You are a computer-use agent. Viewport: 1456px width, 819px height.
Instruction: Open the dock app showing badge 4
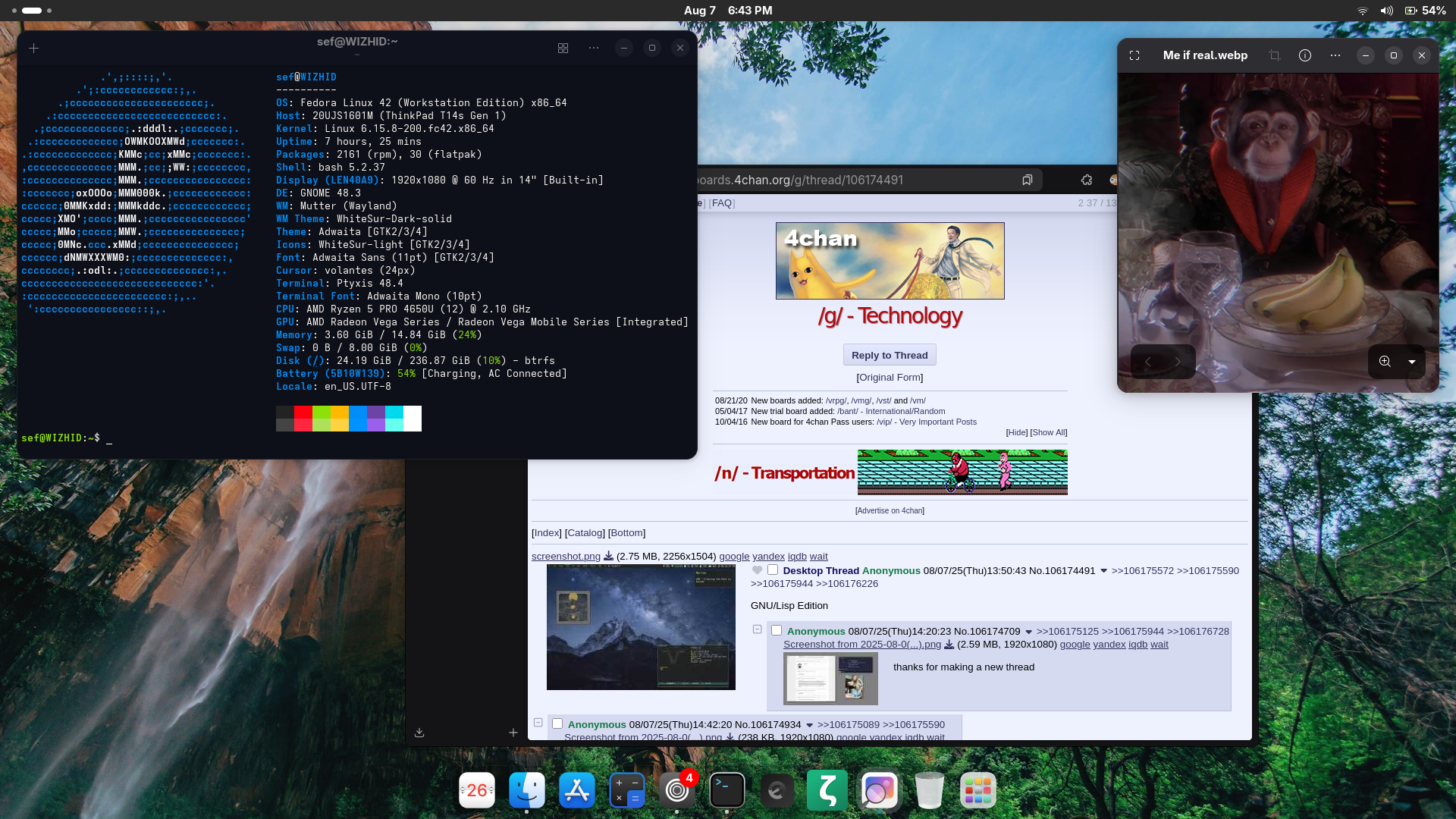[x=677, y=791]
